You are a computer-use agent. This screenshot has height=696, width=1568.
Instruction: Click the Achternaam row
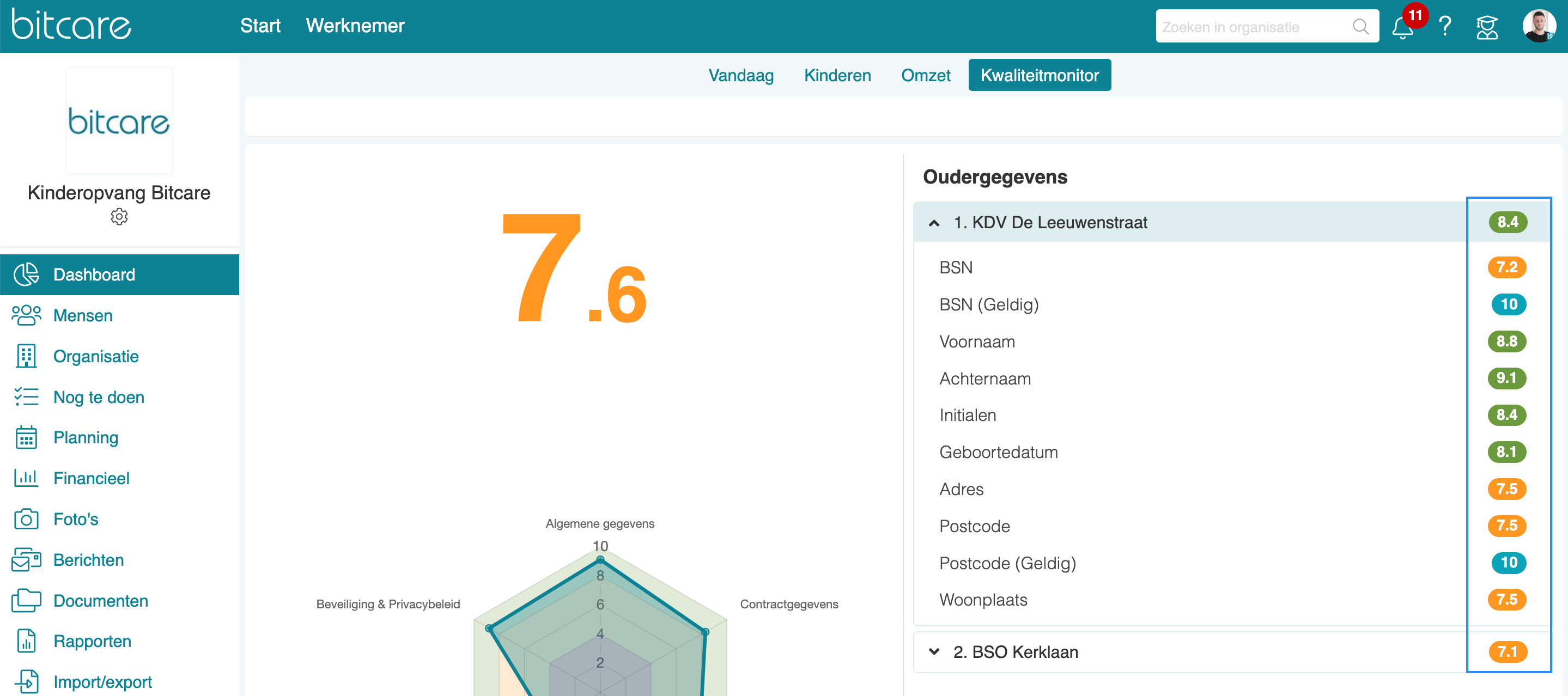click(1231, 378)
